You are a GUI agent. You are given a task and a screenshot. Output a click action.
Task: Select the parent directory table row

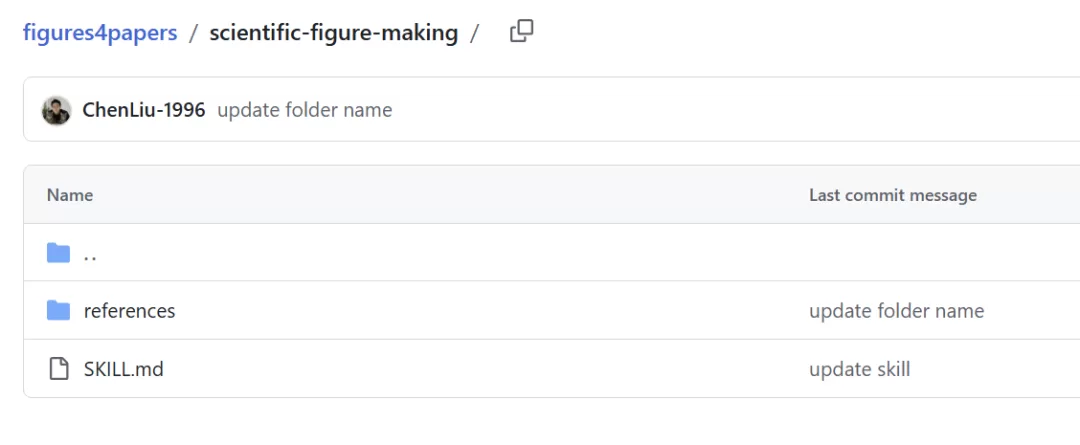(551, 252)
